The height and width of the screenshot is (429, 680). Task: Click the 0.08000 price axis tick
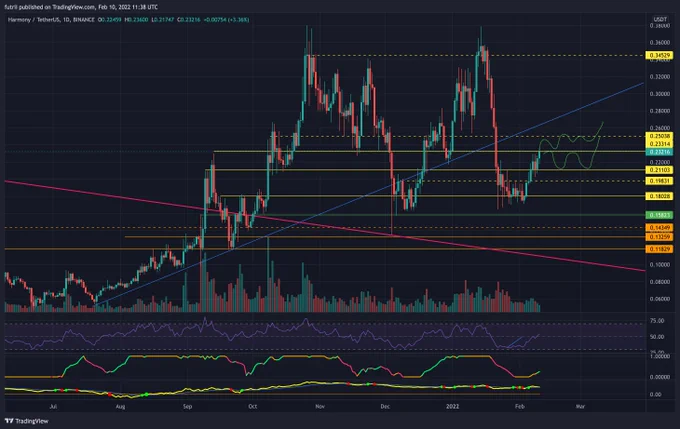pyautogui.click(x=659, y=282)
